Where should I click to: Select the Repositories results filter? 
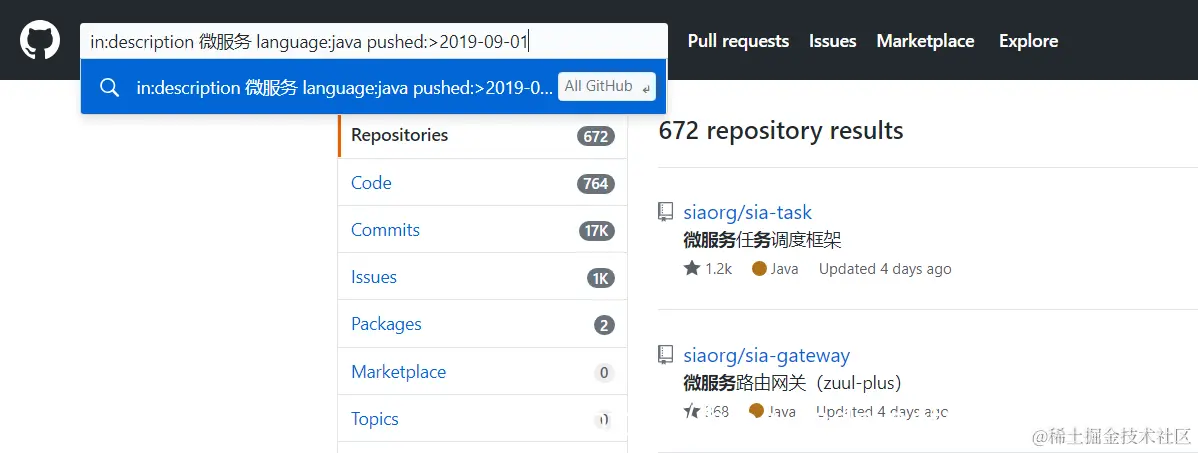point(482,135)
